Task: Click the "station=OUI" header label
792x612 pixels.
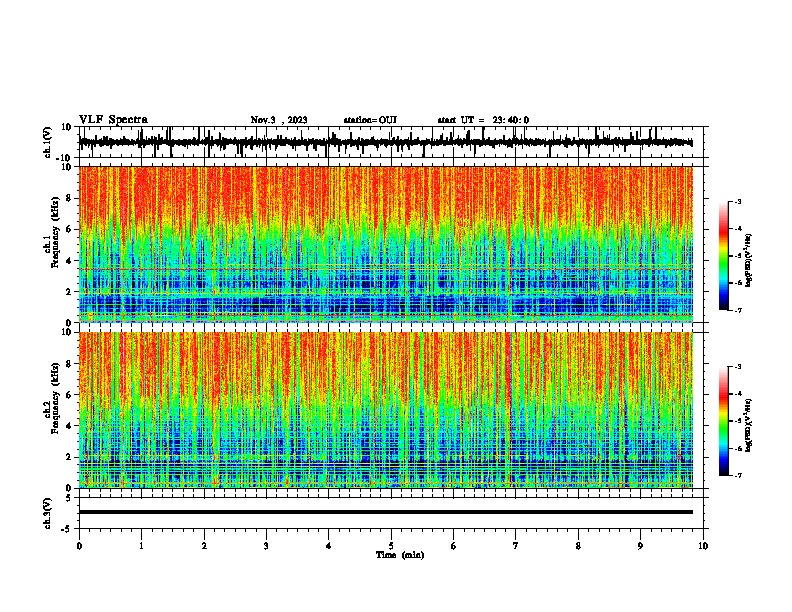Action: point(370,120)
